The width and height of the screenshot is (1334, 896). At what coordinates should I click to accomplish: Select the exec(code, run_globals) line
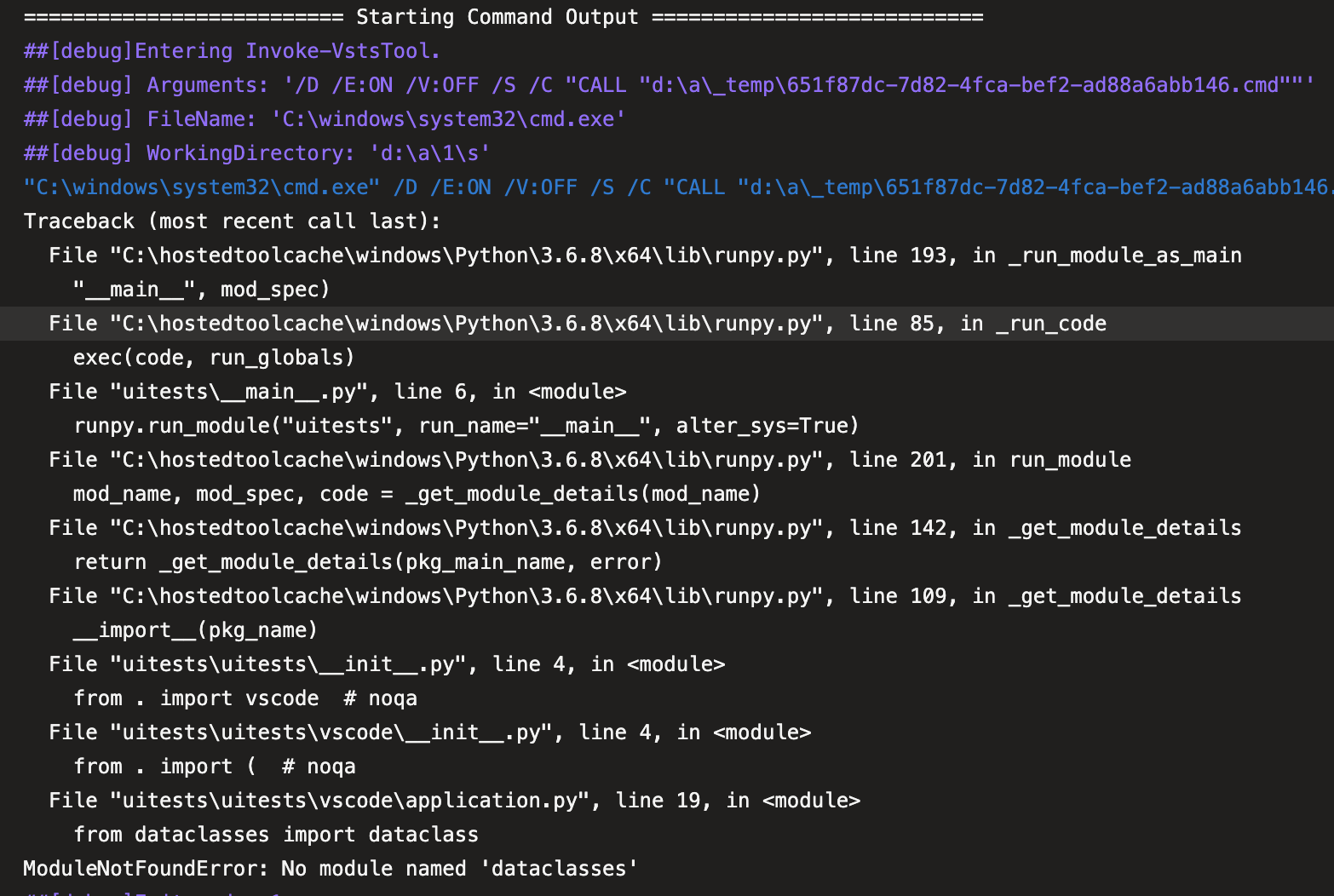[213, 357]
